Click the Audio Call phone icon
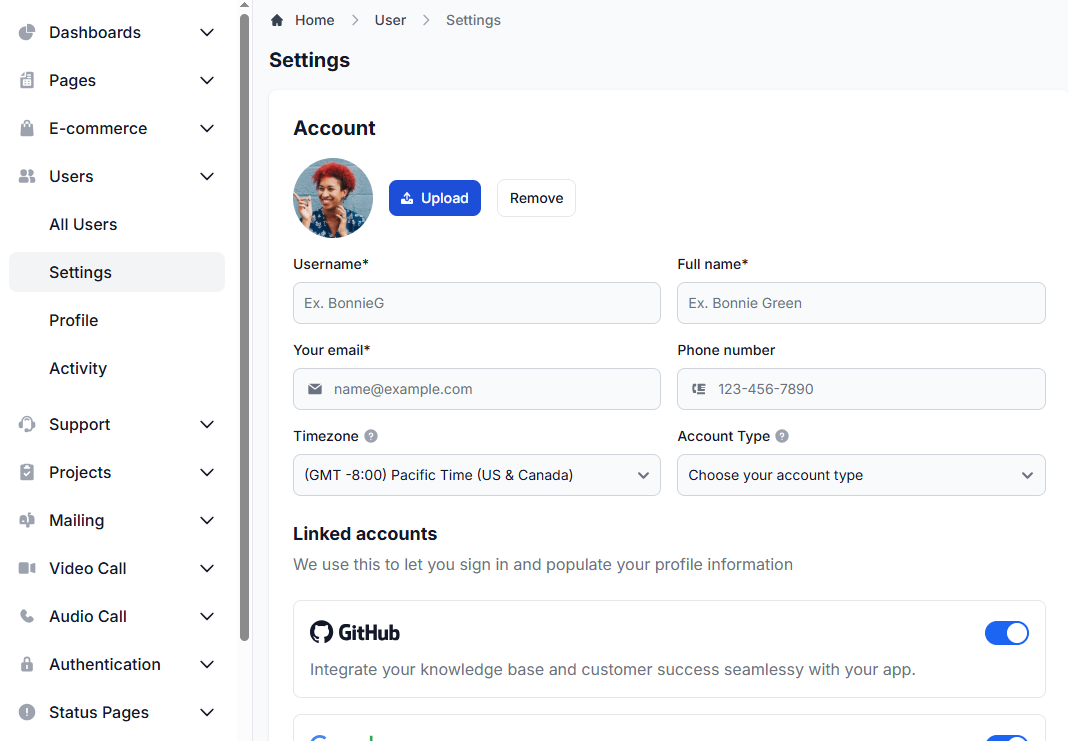The image size is (1068, 741). coord(25,616)
